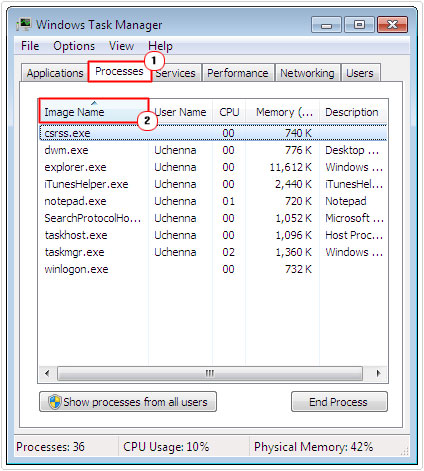Click the End Process button
The height and width of the screenshot is (471, 424).
tap(339, 402)
